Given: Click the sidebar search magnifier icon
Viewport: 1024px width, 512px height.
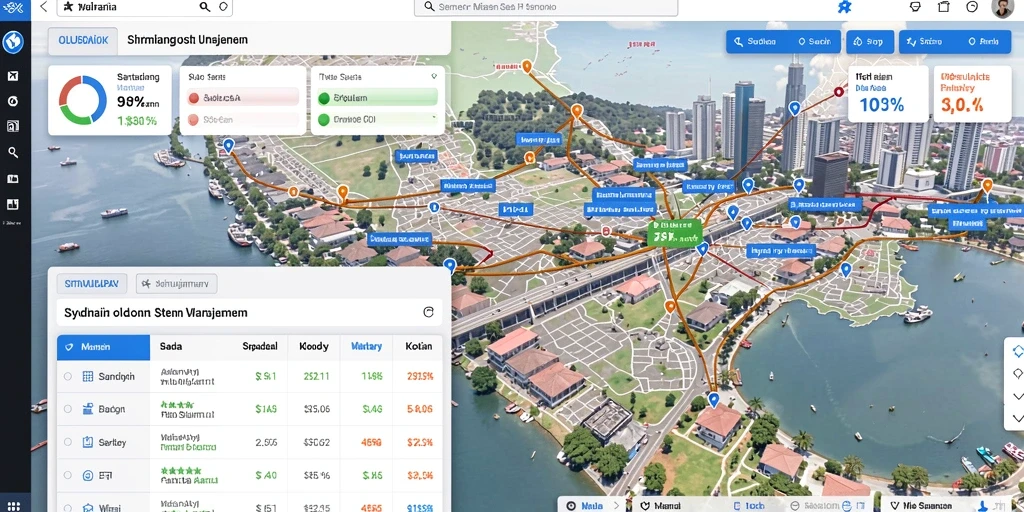Looking at the screenshot, I should 12,152.
